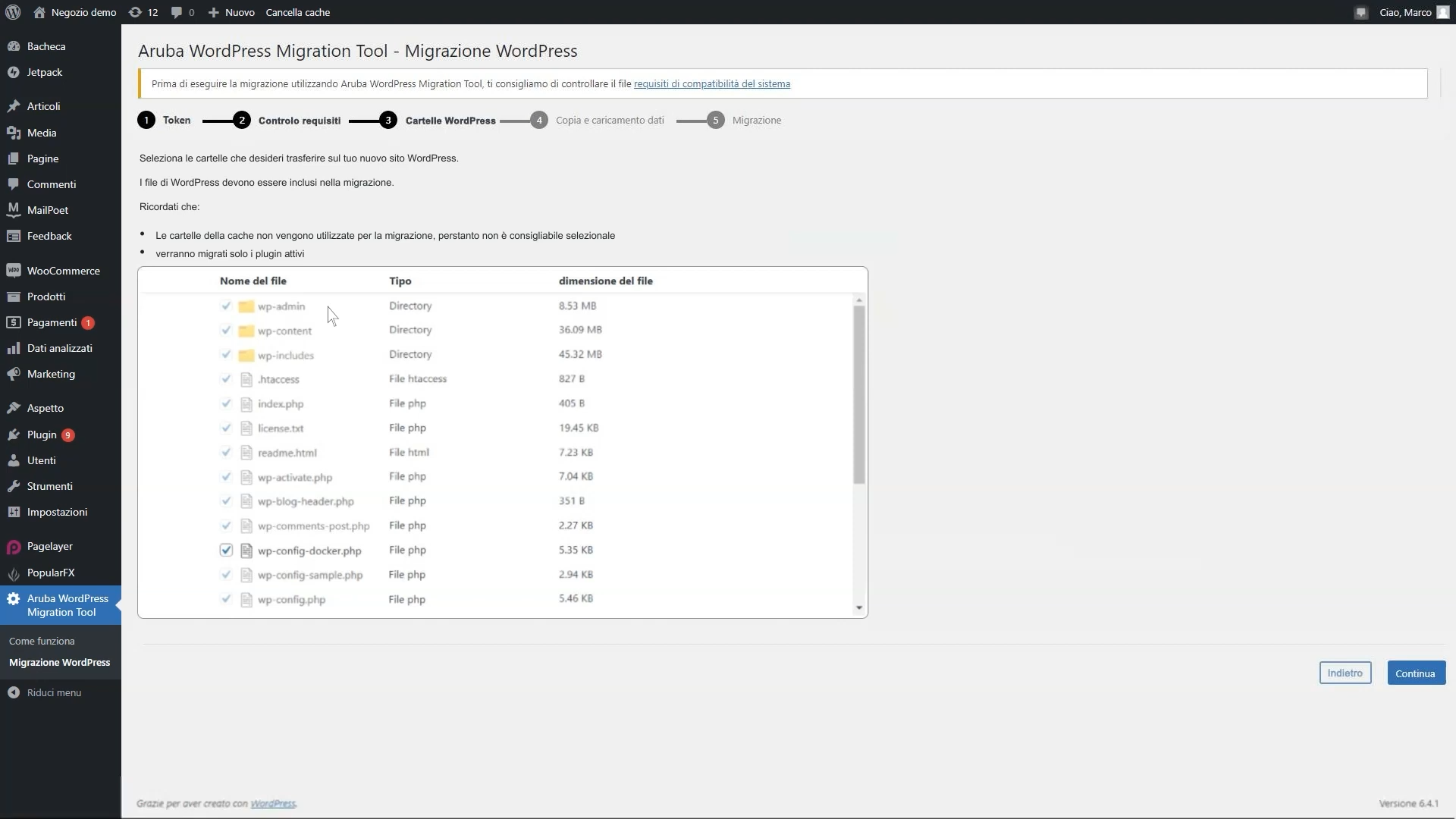Screen dimensions: 1456x819
Task: Toggle the .htaccess file checkbox
Action: point(226,378)
